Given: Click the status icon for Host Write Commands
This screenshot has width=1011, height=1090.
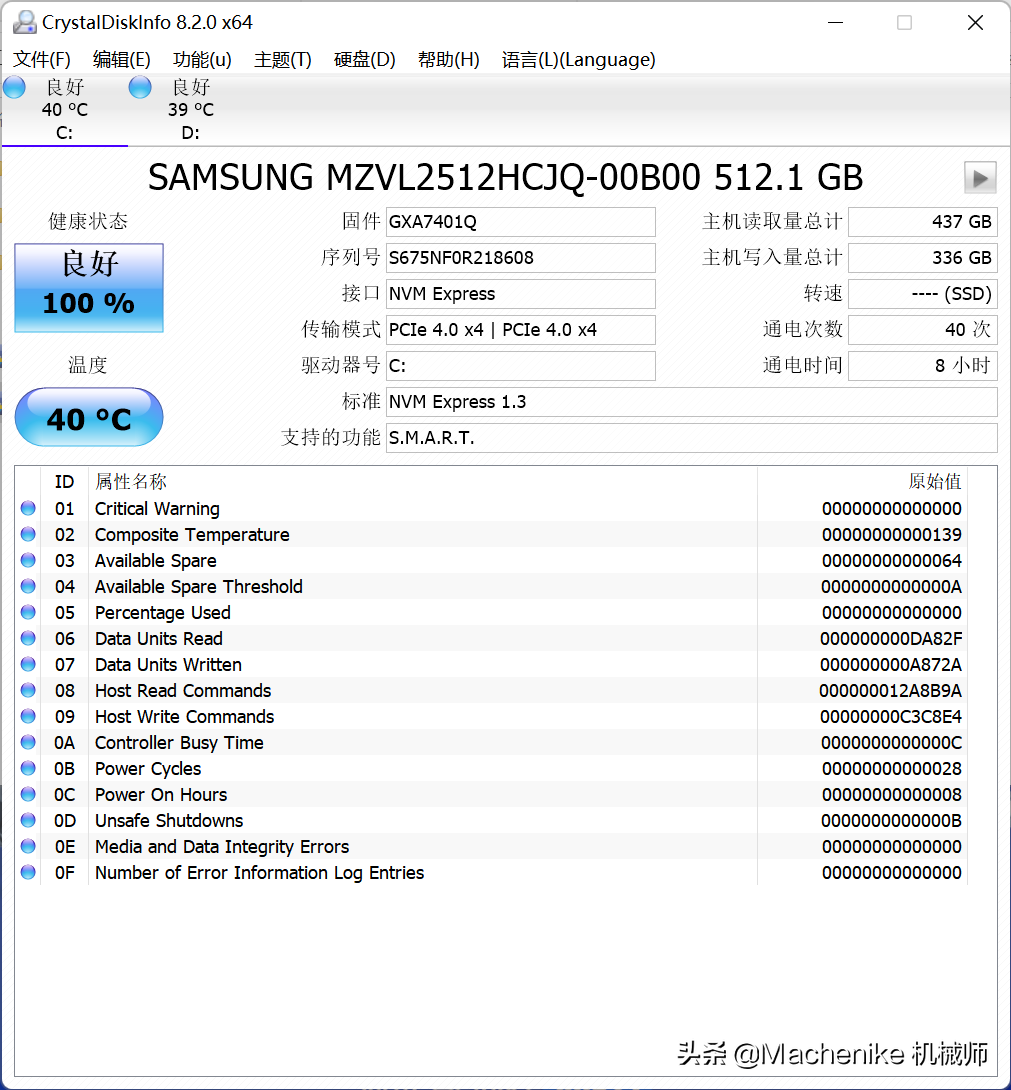Looking at the screenshot, I should pos(28,716).
